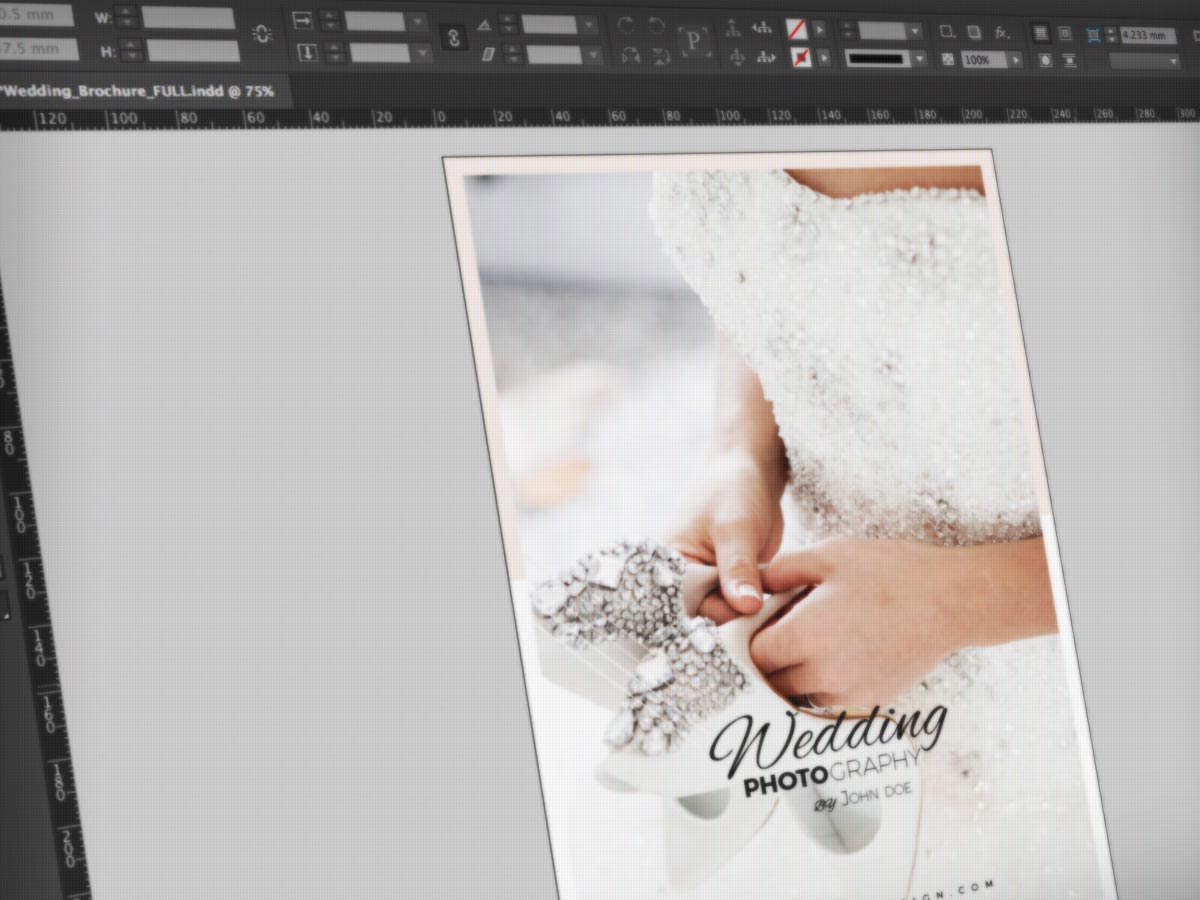1200x900 pixels.
Task: Click the stroke weight input field
Action: [882, 31]
